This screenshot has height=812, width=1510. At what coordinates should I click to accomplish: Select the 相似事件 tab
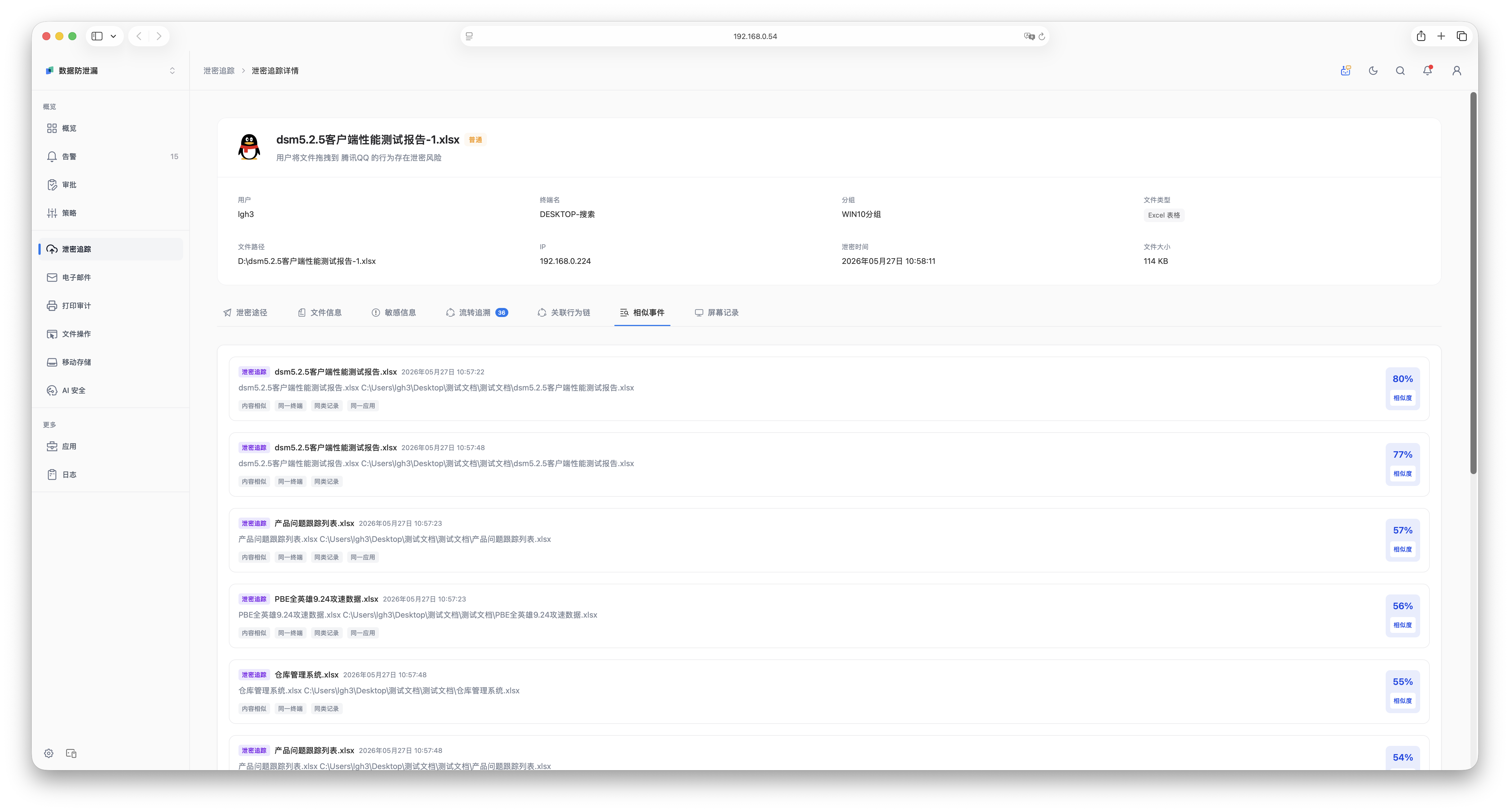click(642, 312)
